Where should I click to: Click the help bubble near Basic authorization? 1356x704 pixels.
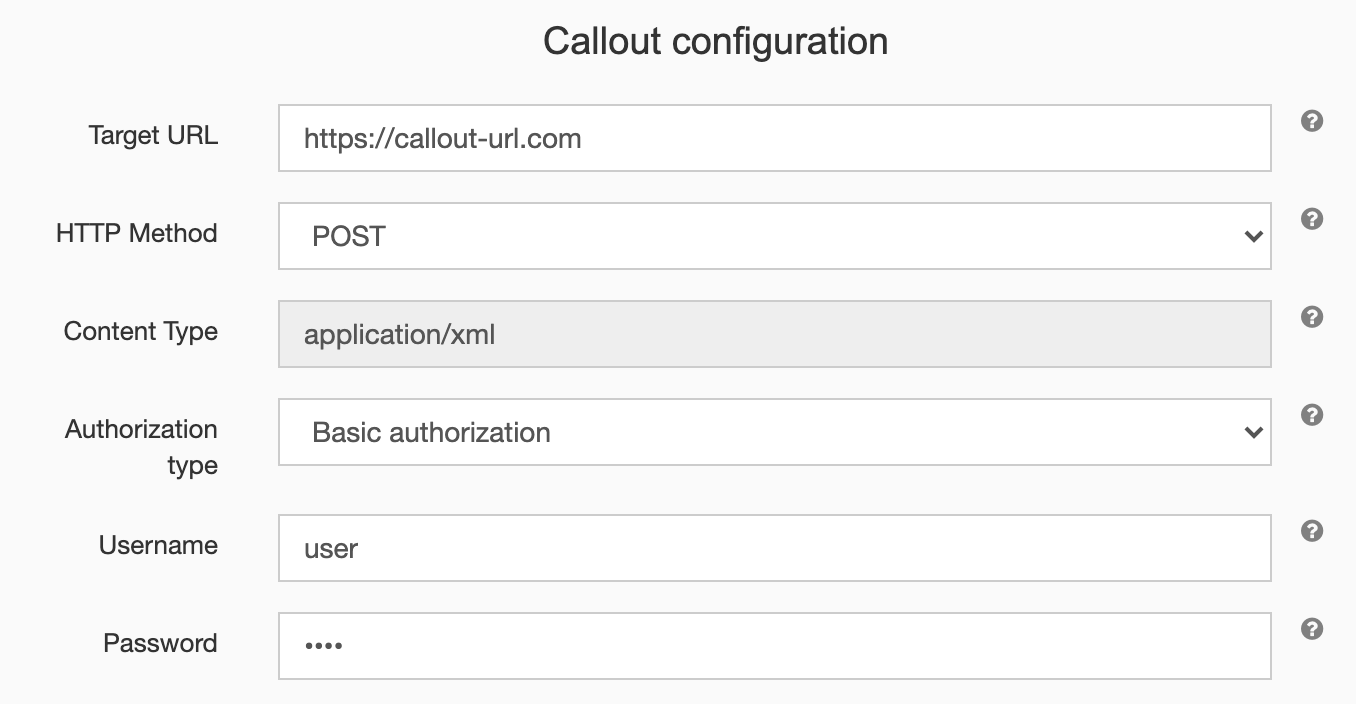pyautogui.click(x=1311, y=414)
